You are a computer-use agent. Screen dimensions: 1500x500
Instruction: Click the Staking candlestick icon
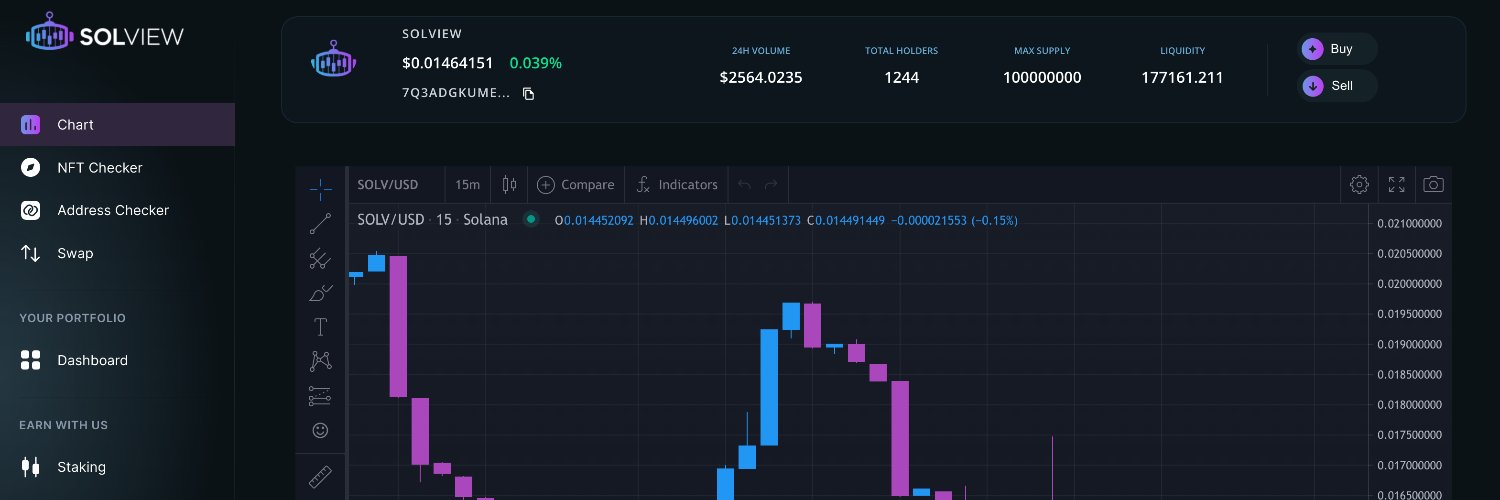click(x=30, y=467)
